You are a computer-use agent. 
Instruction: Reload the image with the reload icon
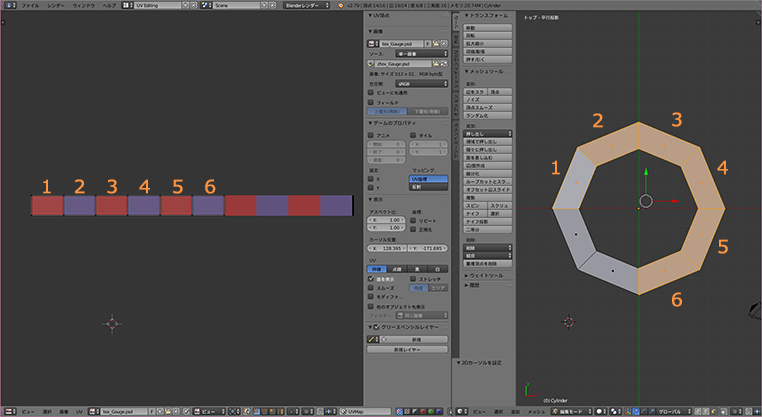[x=444, y=64]
